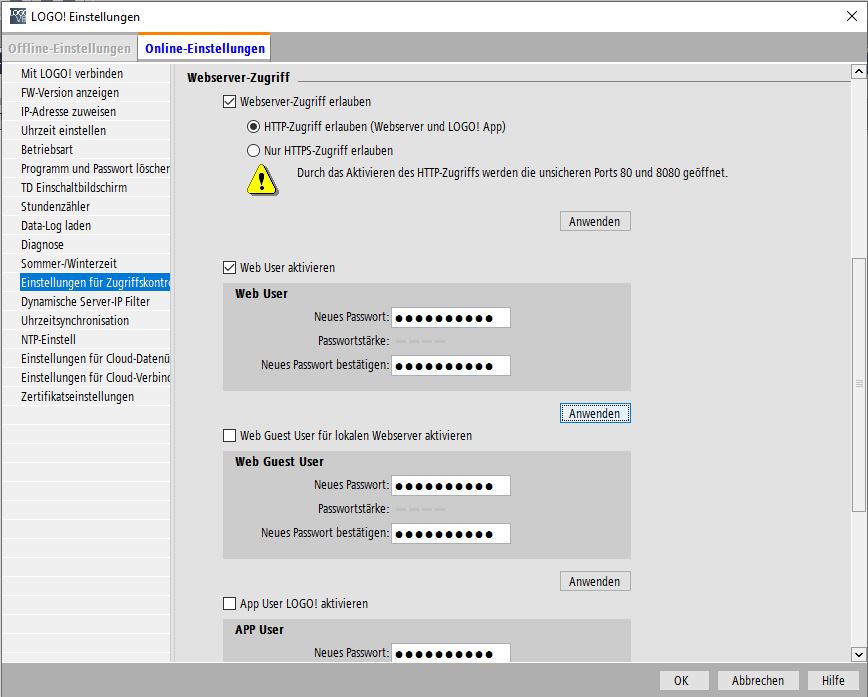This screenshot has width=868, height=697.
Task: Disable the Web User aktivieren checkbox
Action: click(230, 268)
